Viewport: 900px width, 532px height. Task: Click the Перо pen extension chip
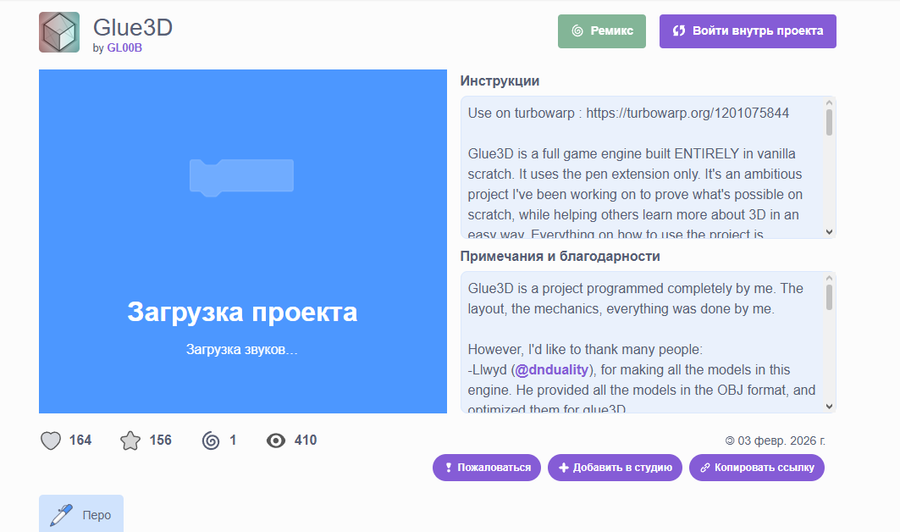81,514
